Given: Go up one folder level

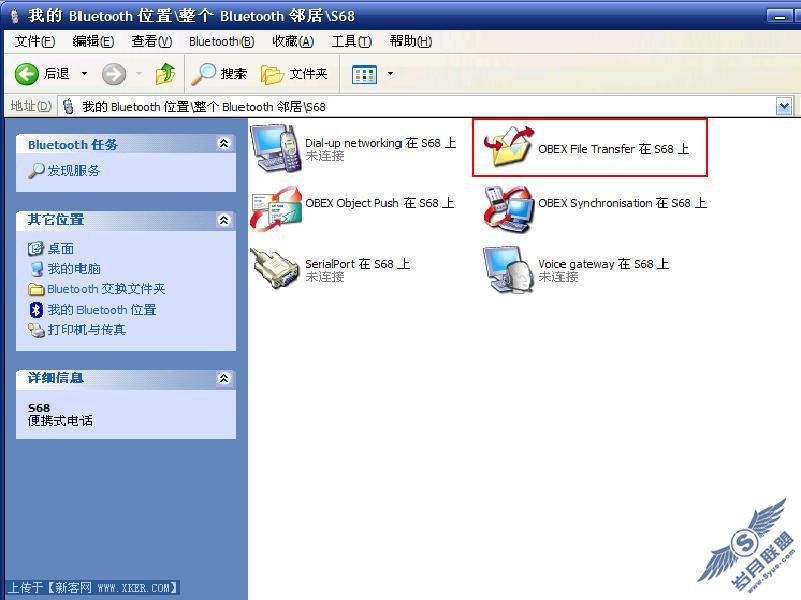Looking at the screenshot, I should [166, 75].
